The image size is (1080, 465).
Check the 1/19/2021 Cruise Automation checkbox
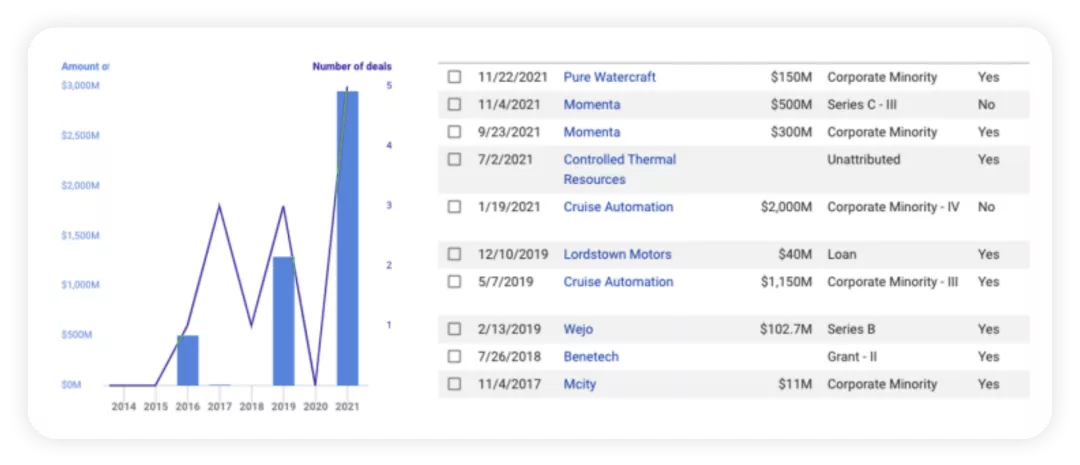pos(454,207)
